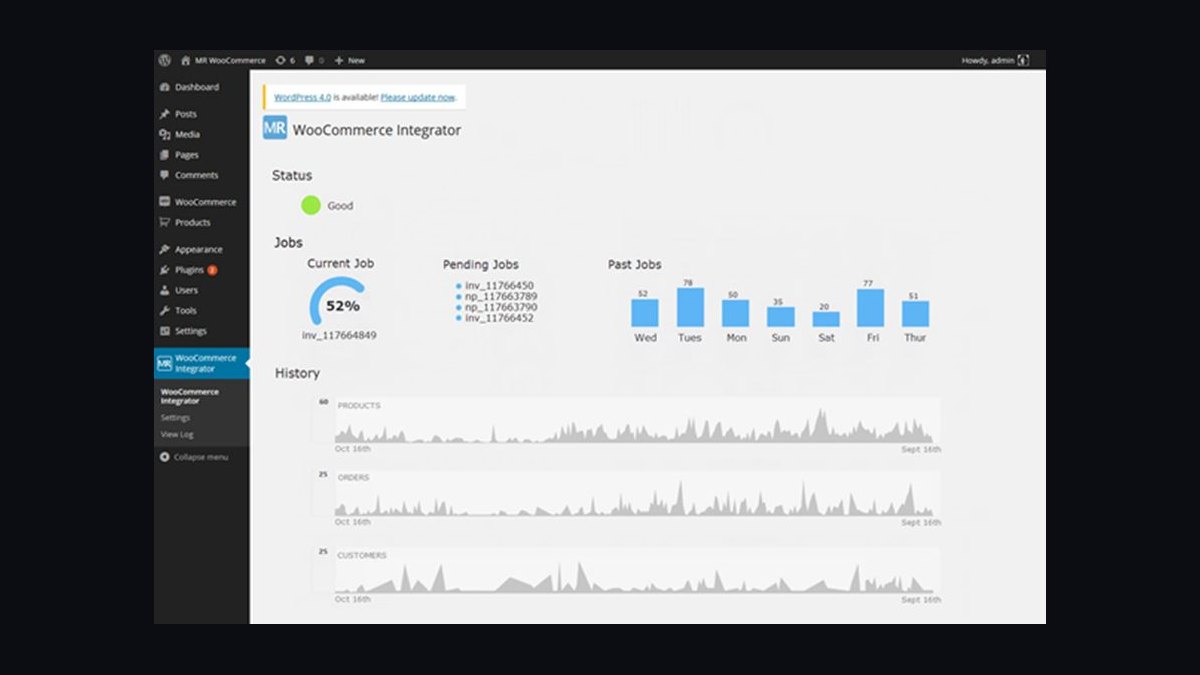This screenshot has width=1200, height=675.
Task: Click the Posts pushpin icon
Action: coord(164,114)
